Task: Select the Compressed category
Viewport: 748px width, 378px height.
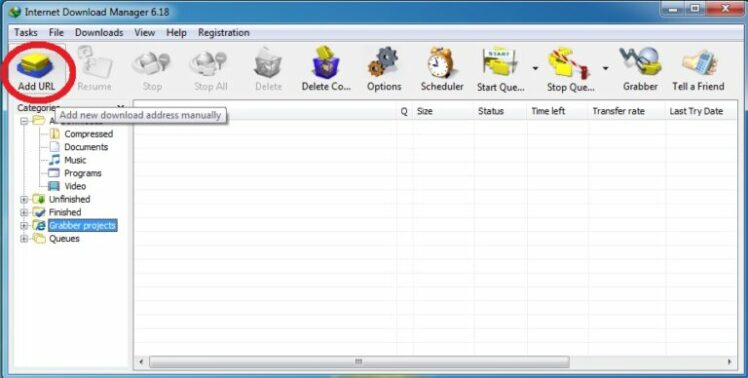Action: pos(88,134)
